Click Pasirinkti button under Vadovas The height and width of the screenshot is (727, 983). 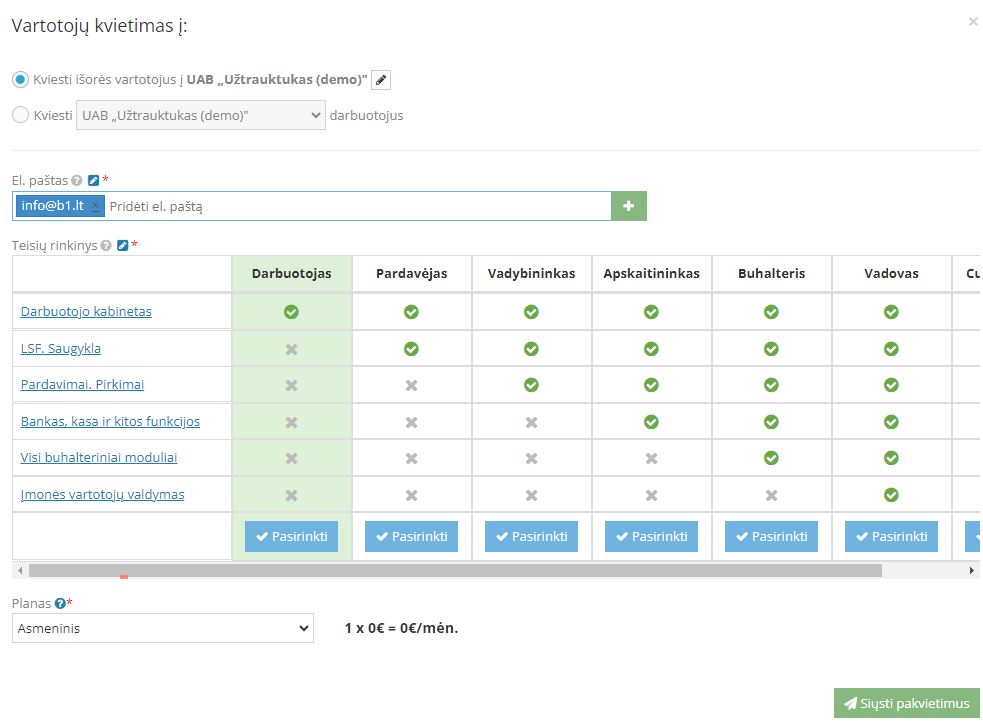coord(891,536)
